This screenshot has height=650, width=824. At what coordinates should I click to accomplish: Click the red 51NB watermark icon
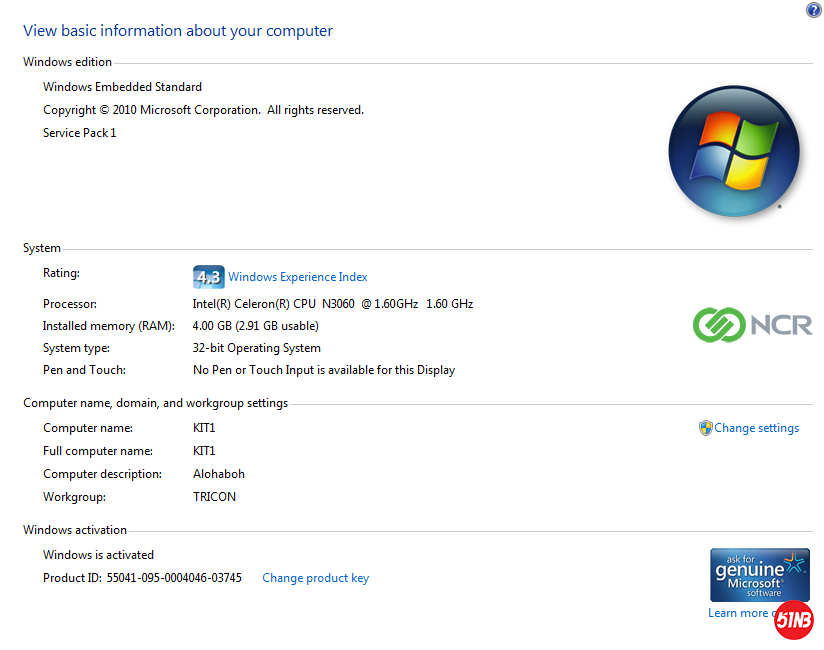(x=793, y=620)
